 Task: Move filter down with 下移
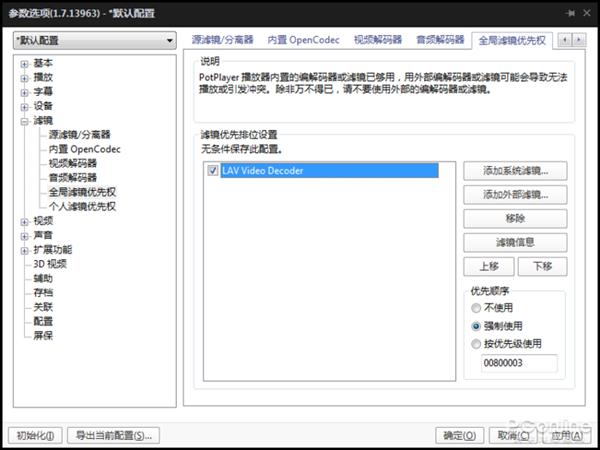(x=542, y=266)
